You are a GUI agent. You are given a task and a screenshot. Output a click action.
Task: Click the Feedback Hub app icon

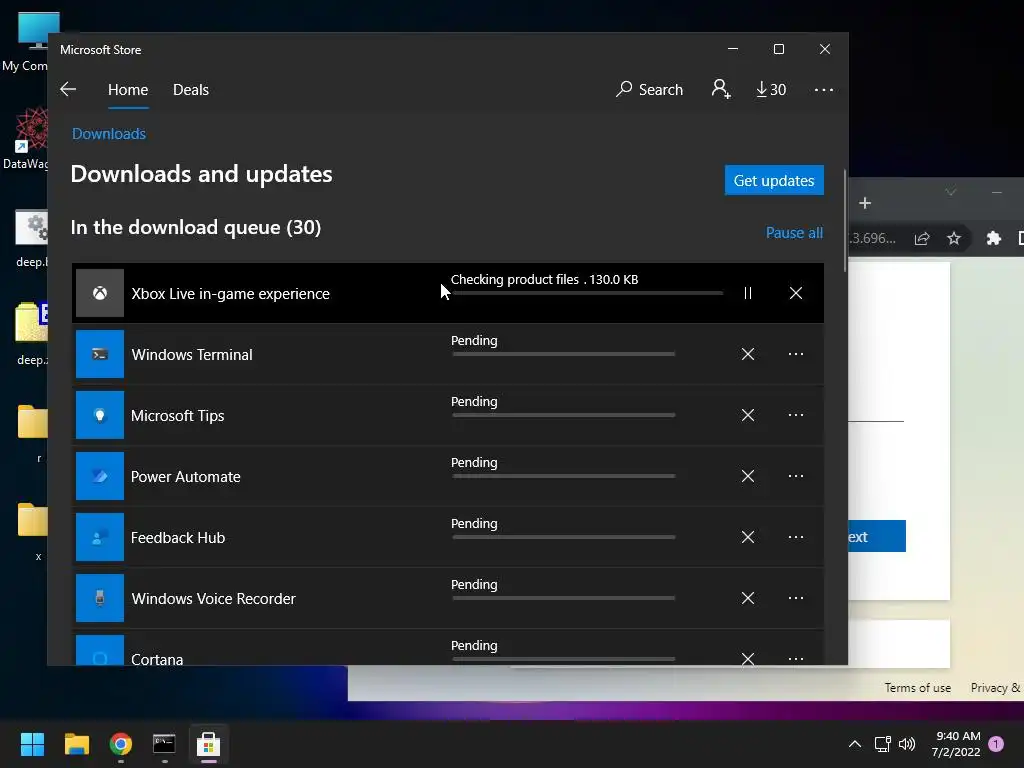click(x=100, y=537)
